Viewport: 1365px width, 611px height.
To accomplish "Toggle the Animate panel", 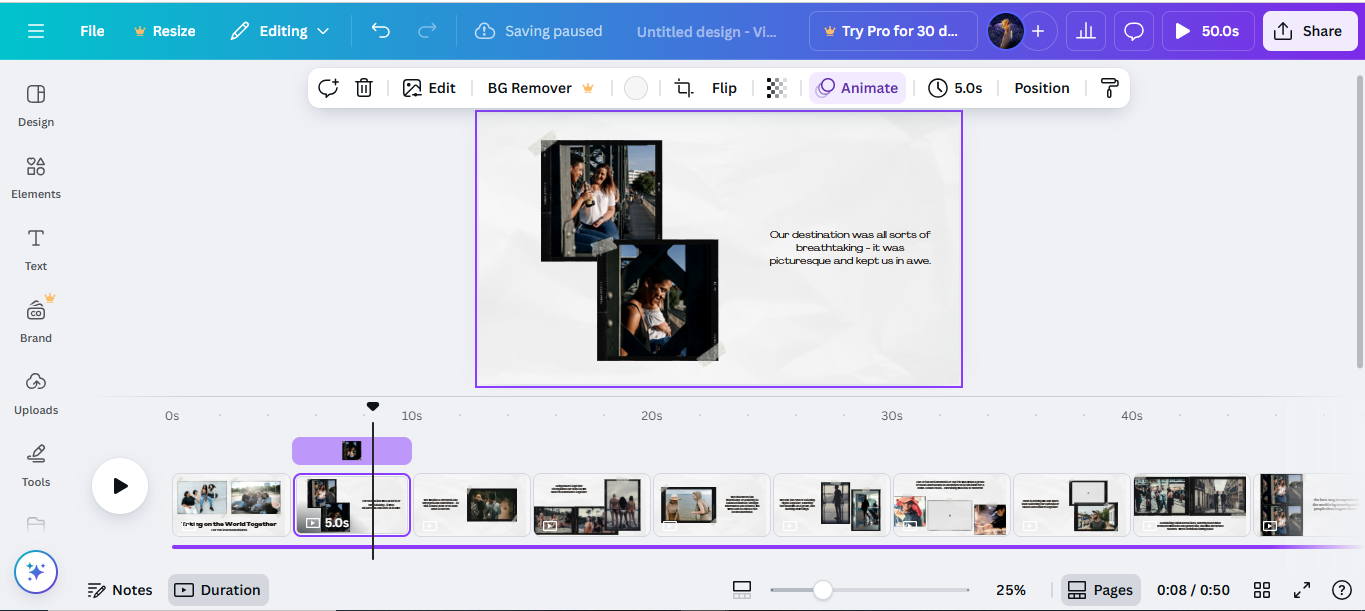I will [857, 88].
